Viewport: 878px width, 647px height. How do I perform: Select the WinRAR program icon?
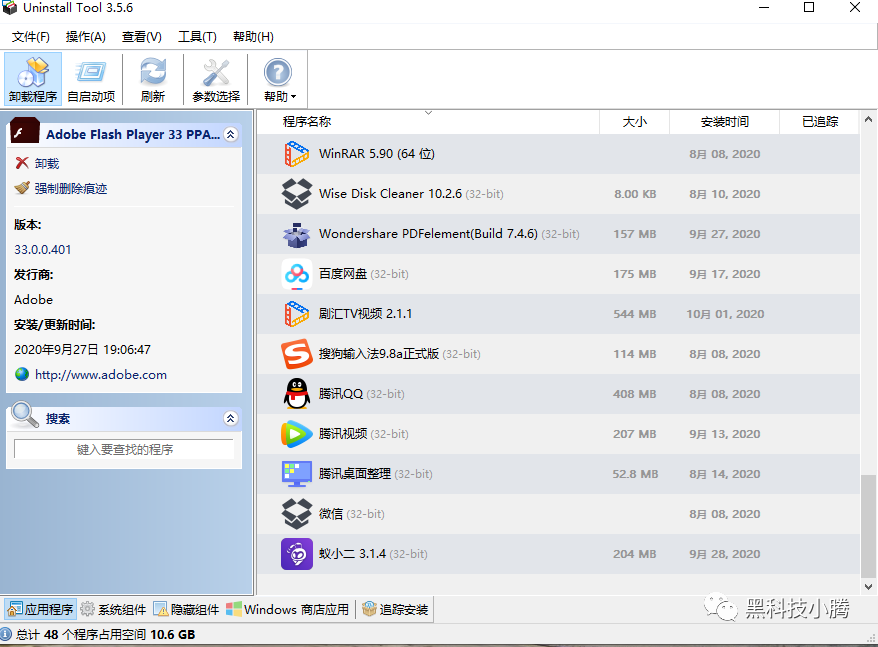pos(296,154)
